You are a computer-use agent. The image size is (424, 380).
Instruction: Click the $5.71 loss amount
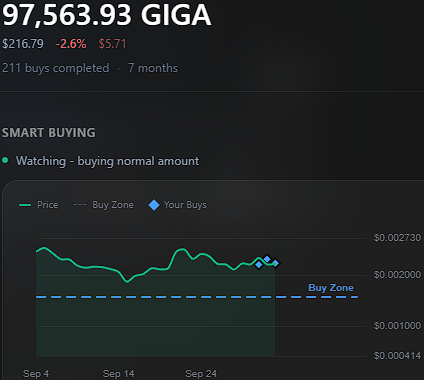click(112, 44)
